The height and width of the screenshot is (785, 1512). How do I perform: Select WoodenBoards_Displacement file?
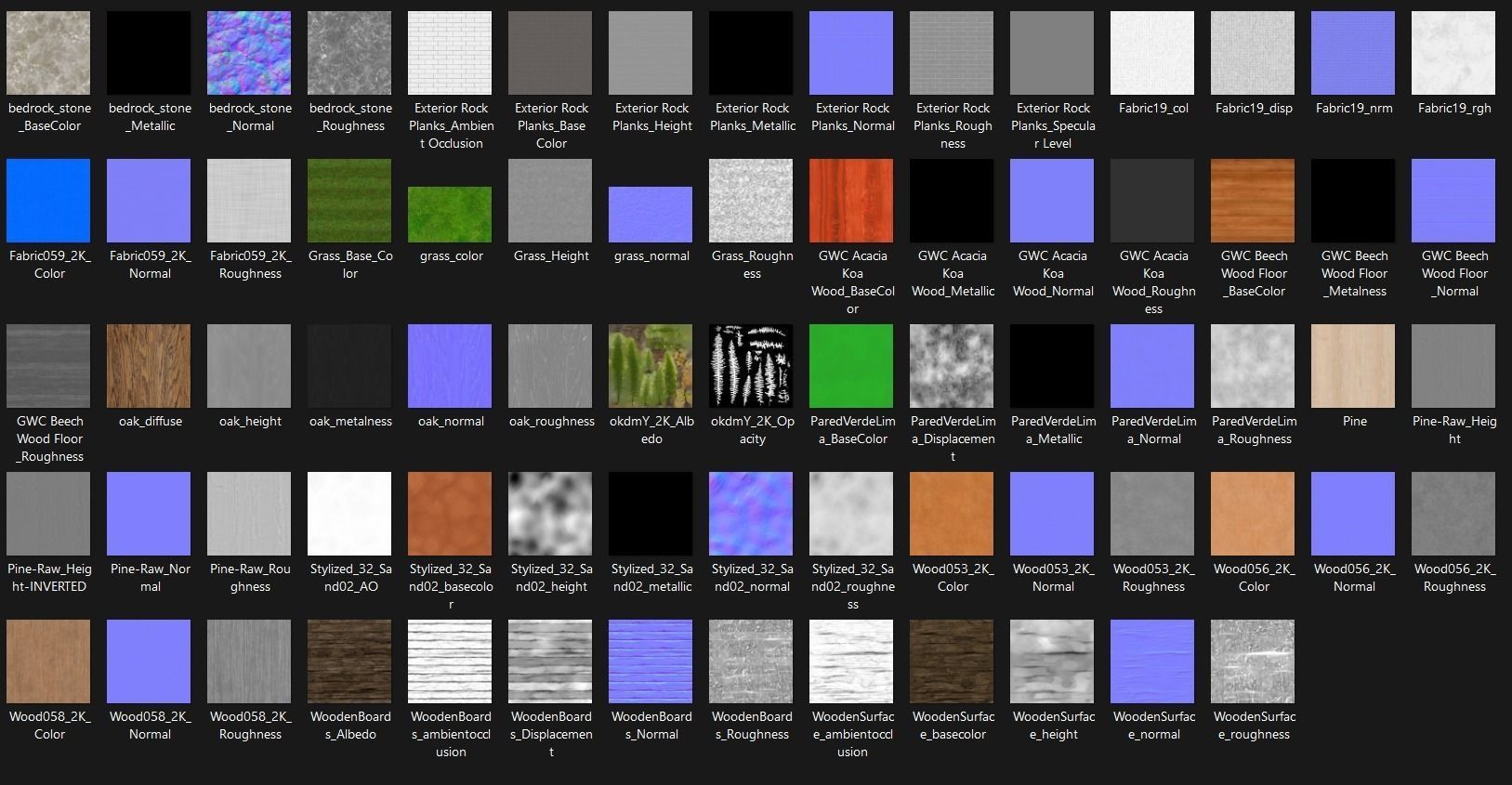550,661
